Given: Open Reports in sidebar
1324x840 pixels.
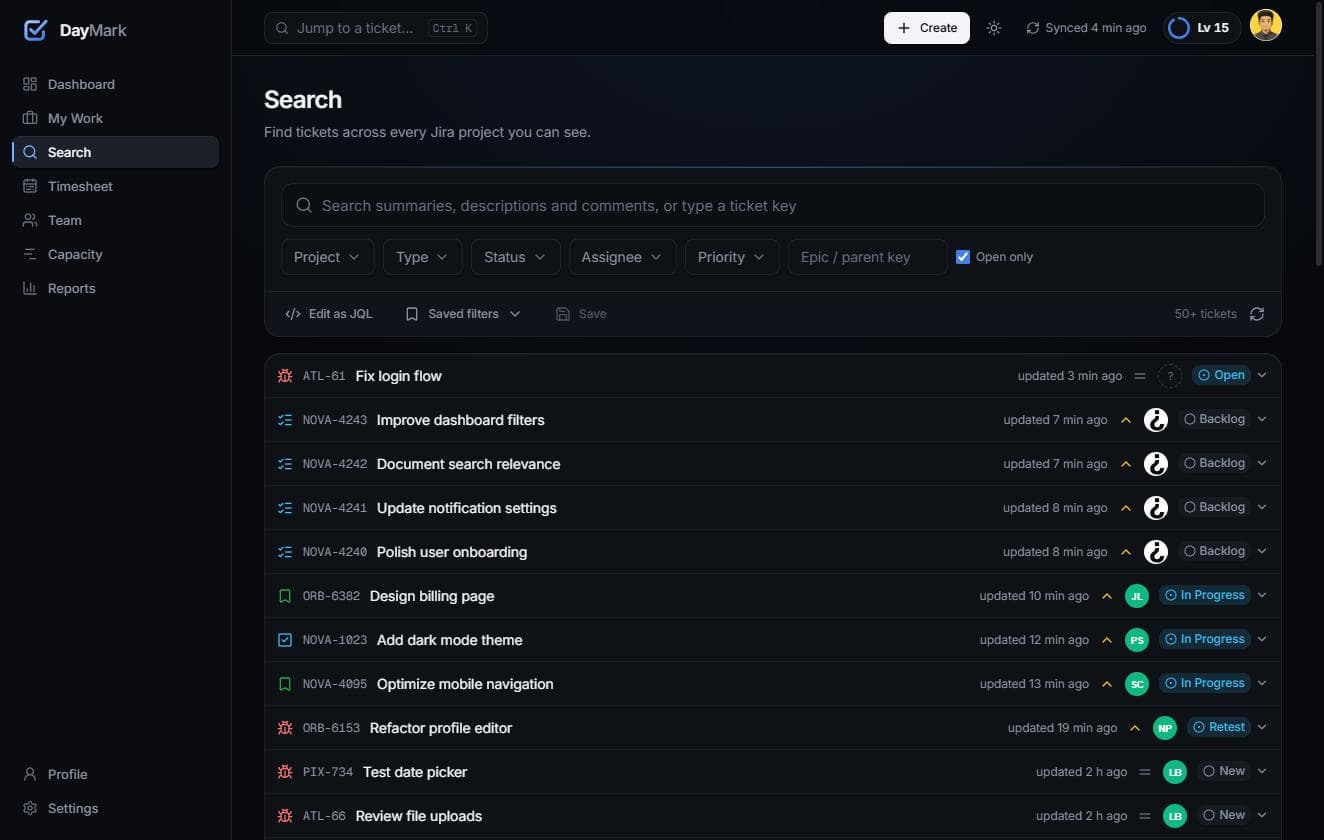Looking at the screenshot, I should click(x=115, y=288).
